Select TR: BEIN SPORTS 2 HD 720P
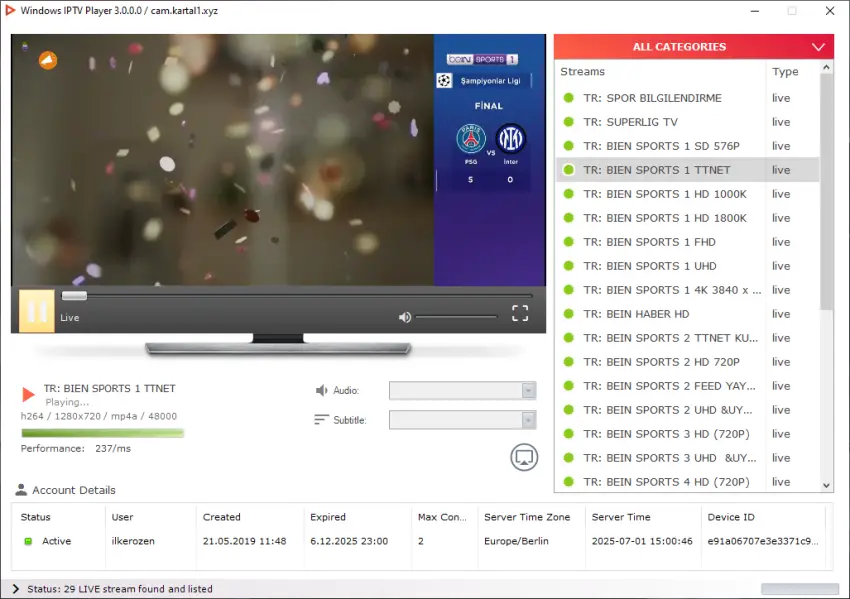This screenshot has width=850, height=599. (x=687, y=362)
